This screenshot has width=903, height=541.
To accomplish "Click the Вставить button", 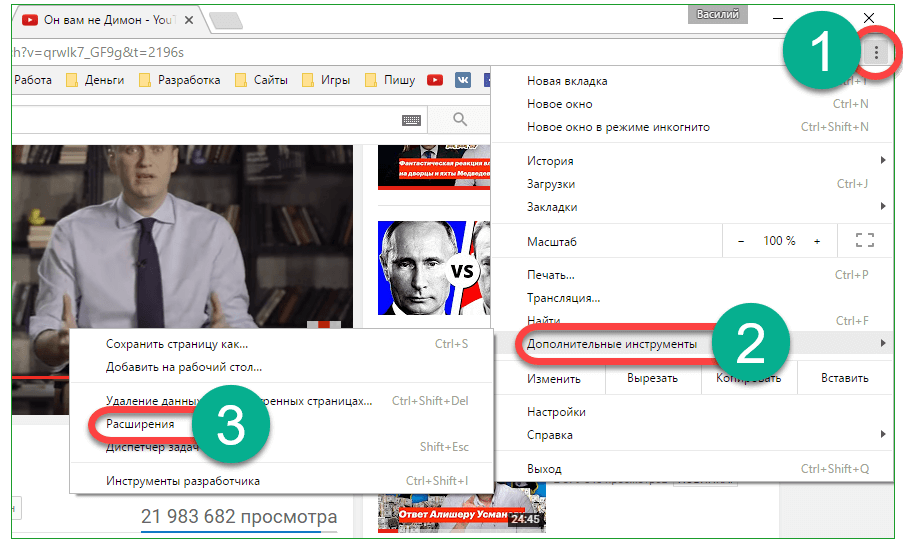I will (845, 379).
